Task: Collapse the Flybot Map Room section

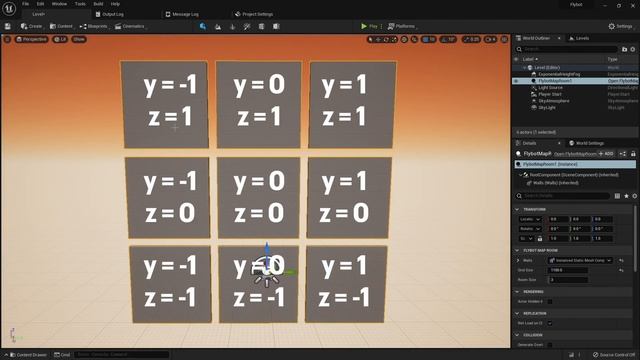Action: click(517, 250)
